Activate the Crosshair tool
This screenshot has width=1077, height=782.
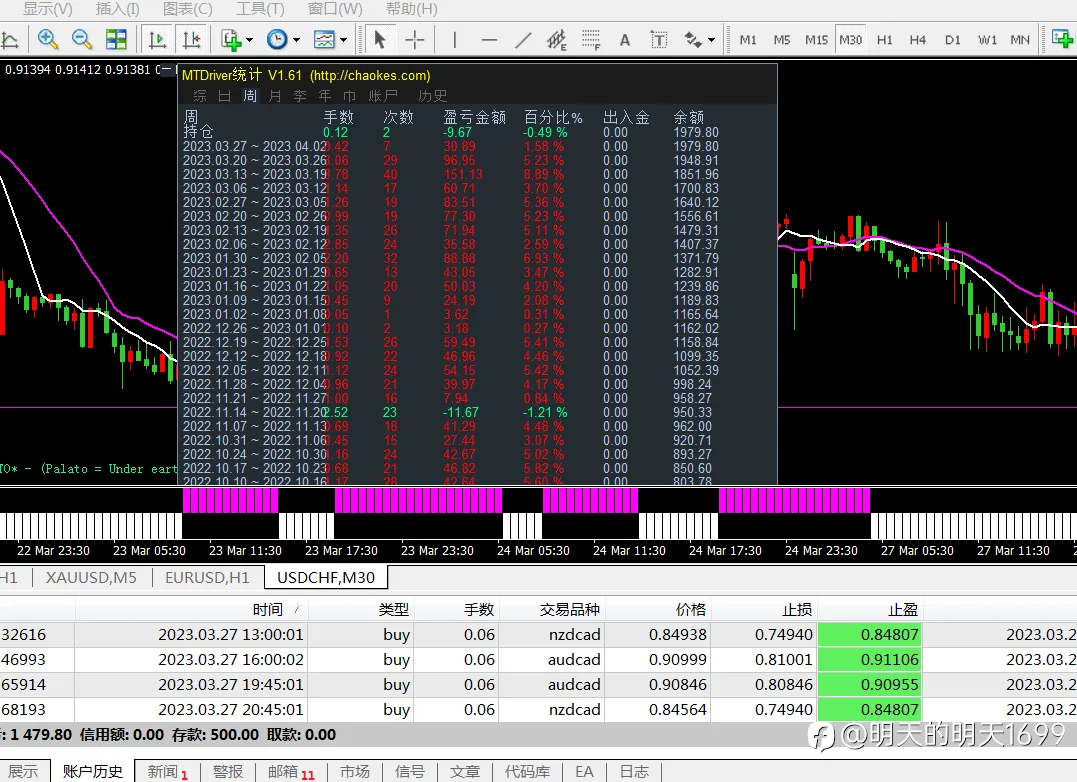414,40
